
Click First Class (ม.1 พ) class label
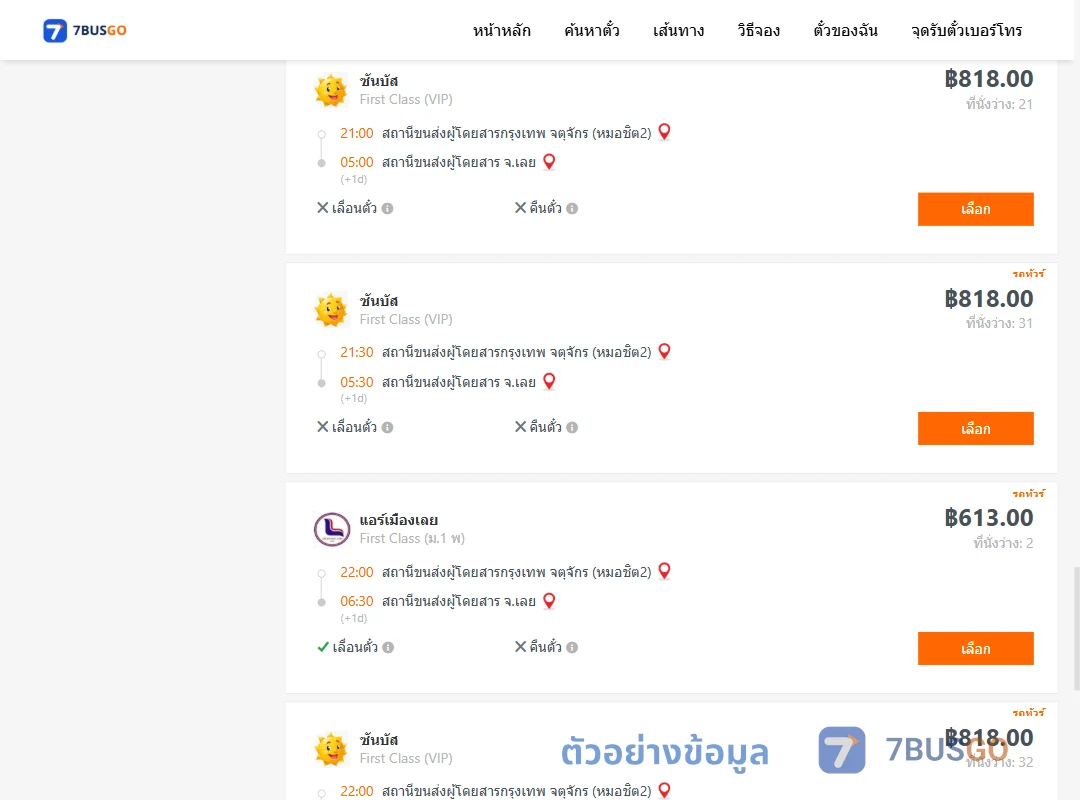tap(412, 538)
